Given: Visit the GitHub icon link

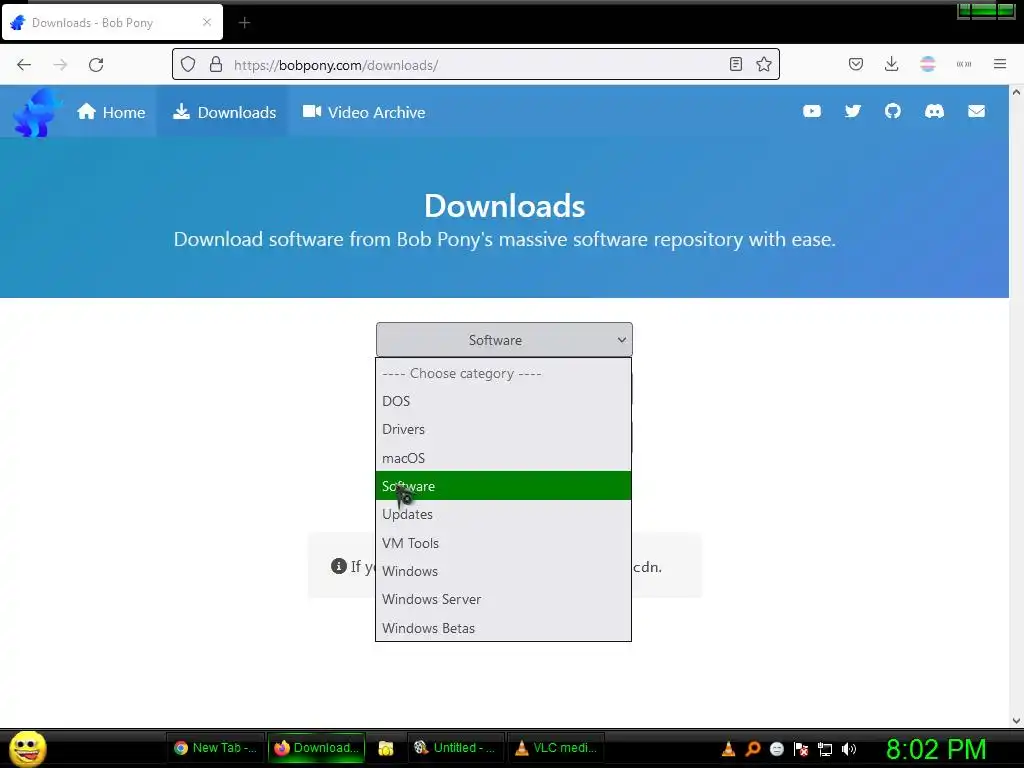Looking at the screenshot, I should pyautogui.click(x=893, y=112).
